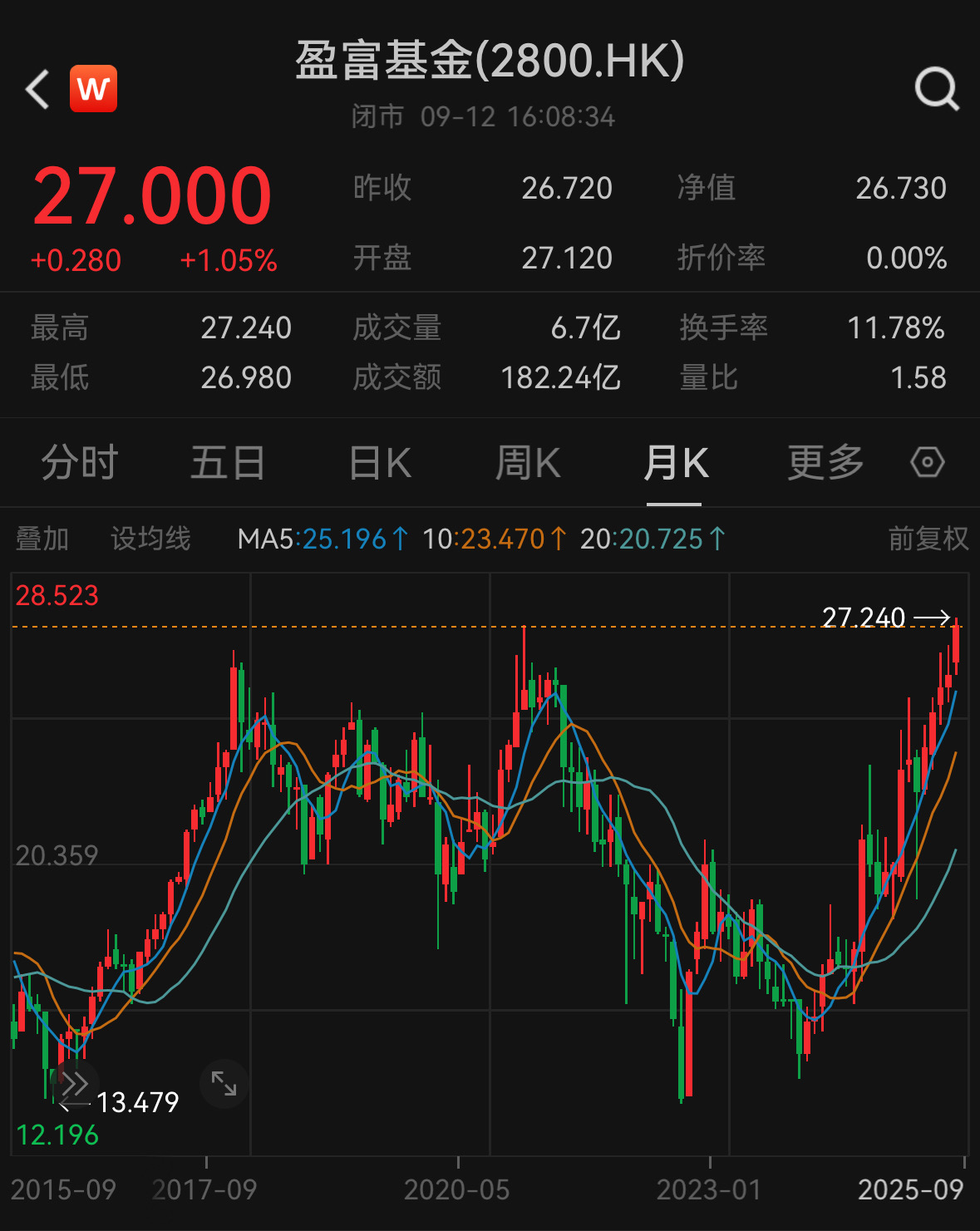Tap the 成交额 value 182.24亿

pos(560,378)
